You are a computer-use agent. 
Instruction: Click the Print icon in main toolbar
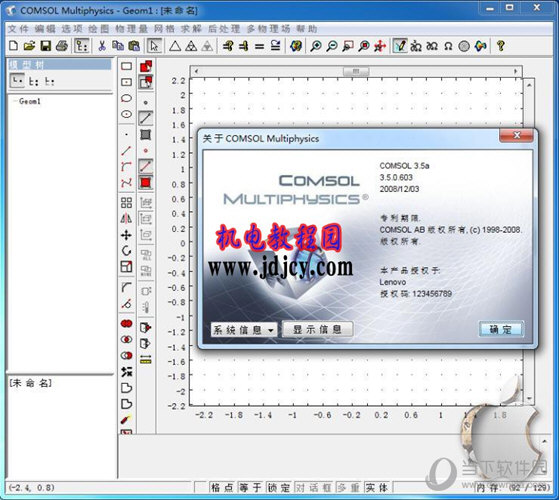(x=62, y=46)
